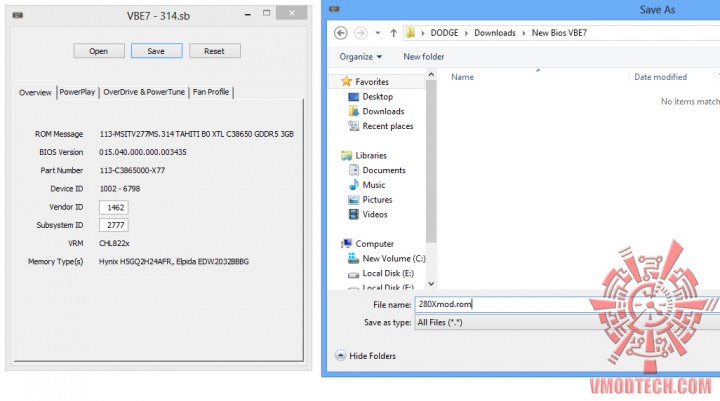This screenshot has width=720, height=401.
Task: Open the OverDrive & PowerTune tab
Action: click(144, 92)
